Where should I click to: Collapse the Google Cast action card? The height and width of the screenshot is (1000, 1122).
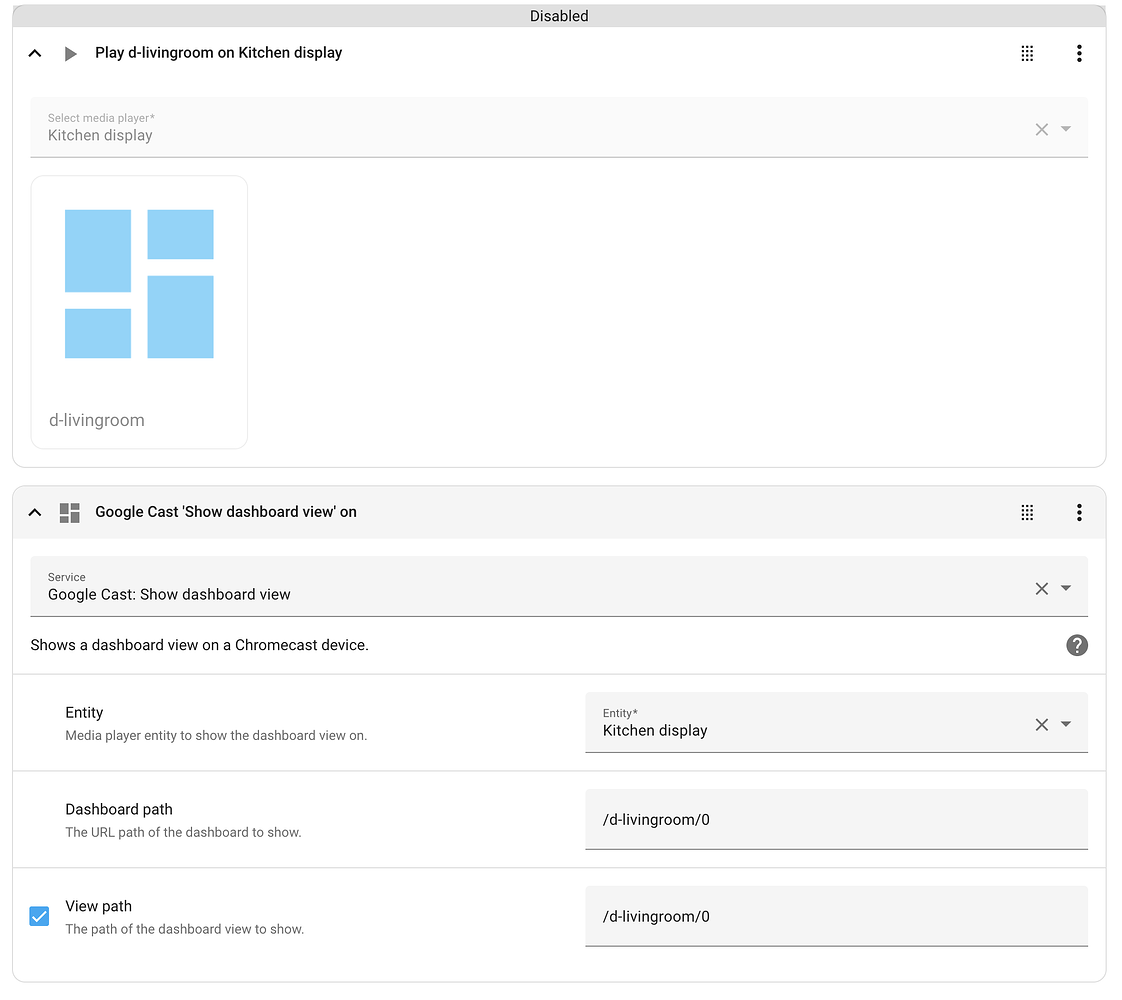click(34, 511)
